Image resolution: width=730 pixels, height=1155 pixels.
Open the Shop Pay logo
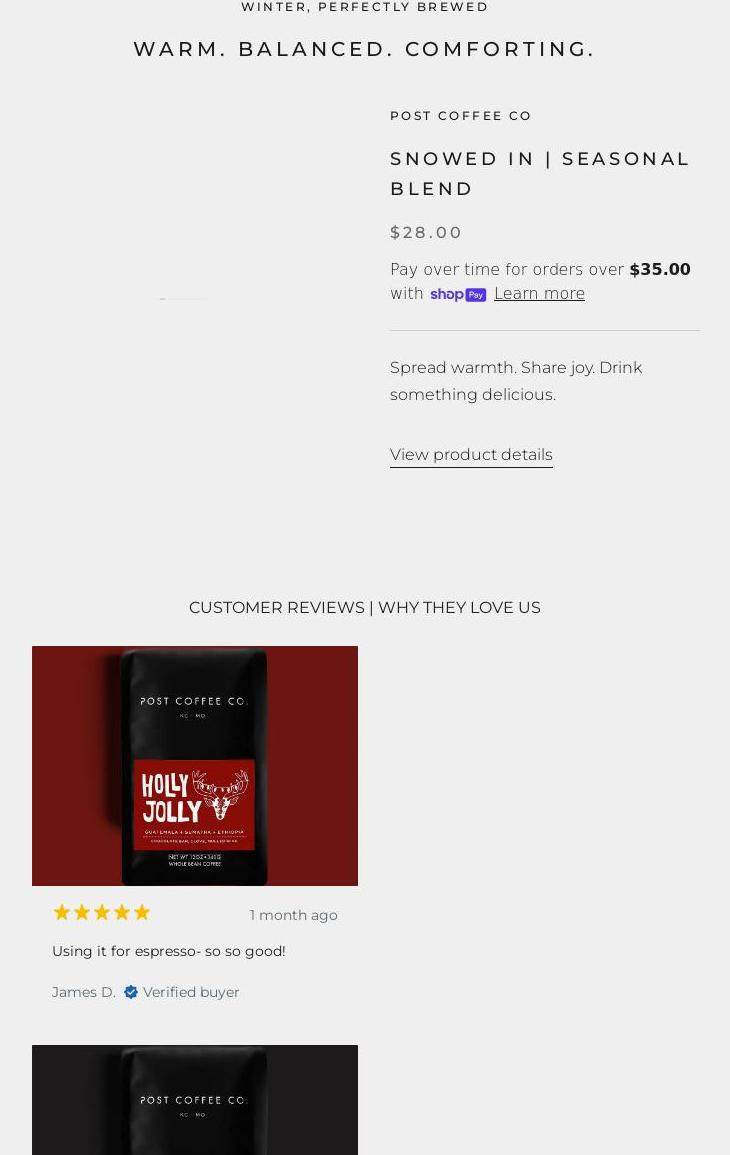coord(457,294)
